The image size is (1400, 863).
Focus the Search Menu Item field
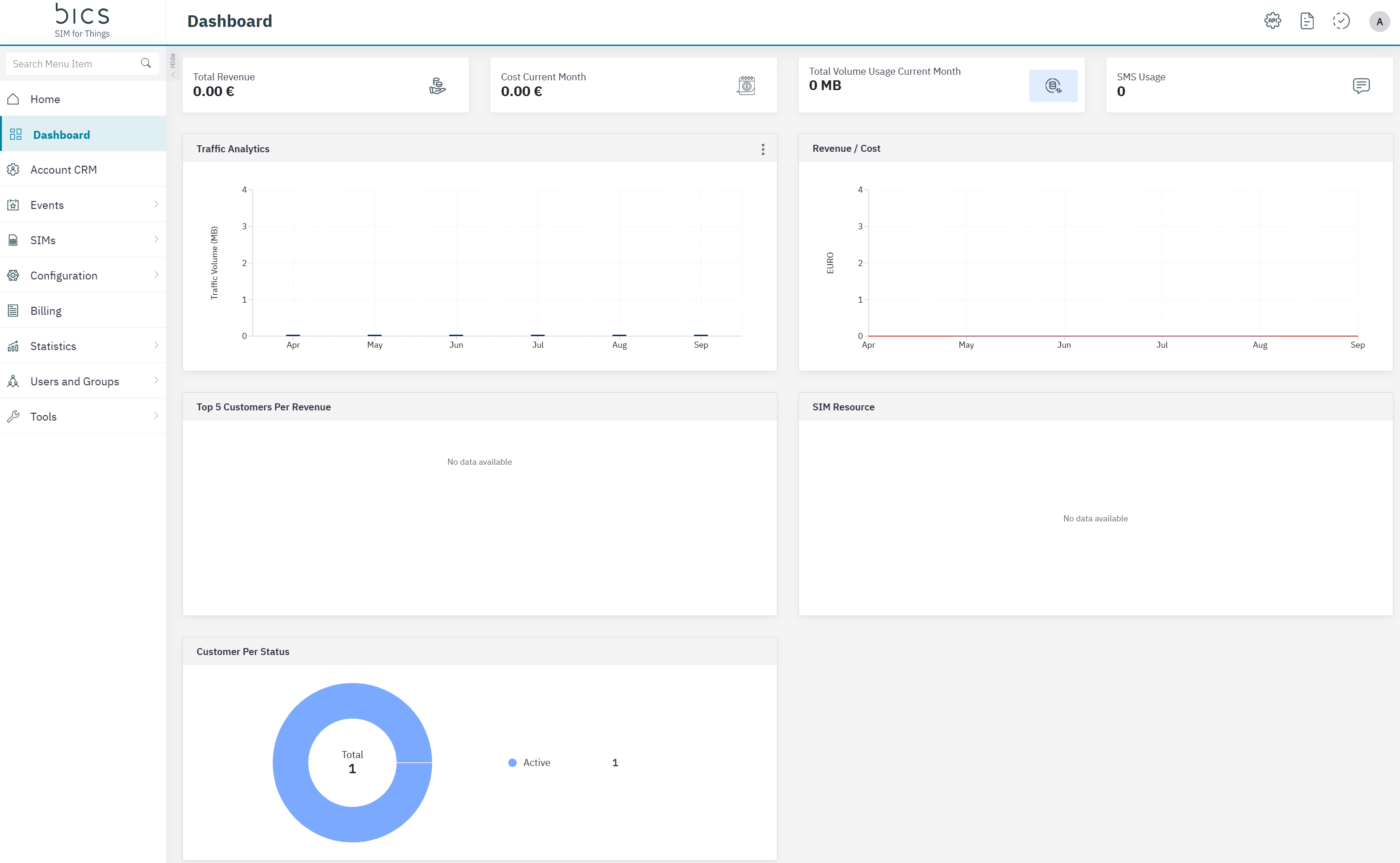(x=71, y=63)
